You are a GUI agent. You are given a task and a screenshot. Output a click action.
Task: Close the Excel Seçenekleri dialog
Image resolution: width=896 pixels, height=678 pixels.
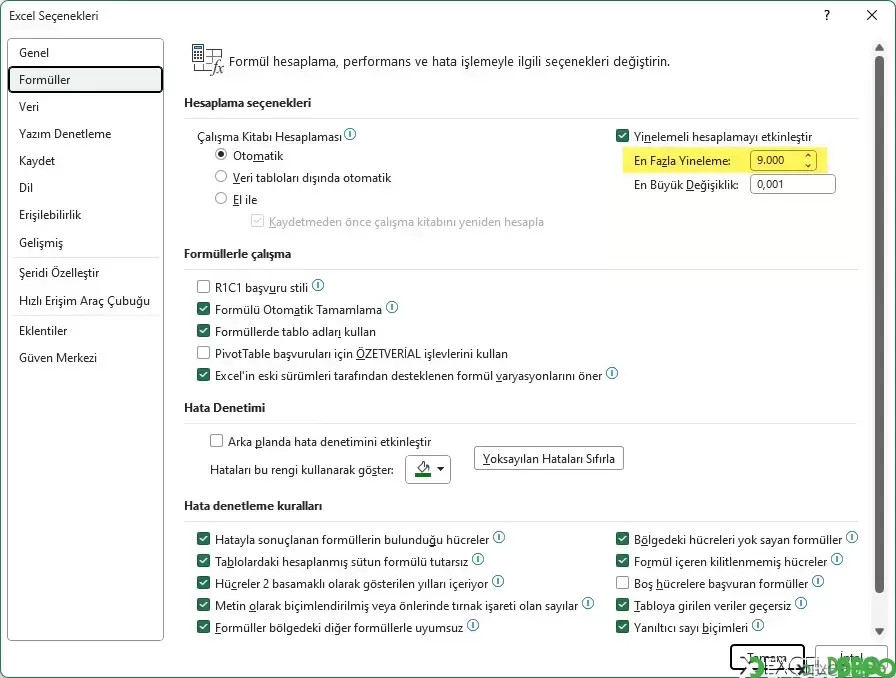point(872,15)
